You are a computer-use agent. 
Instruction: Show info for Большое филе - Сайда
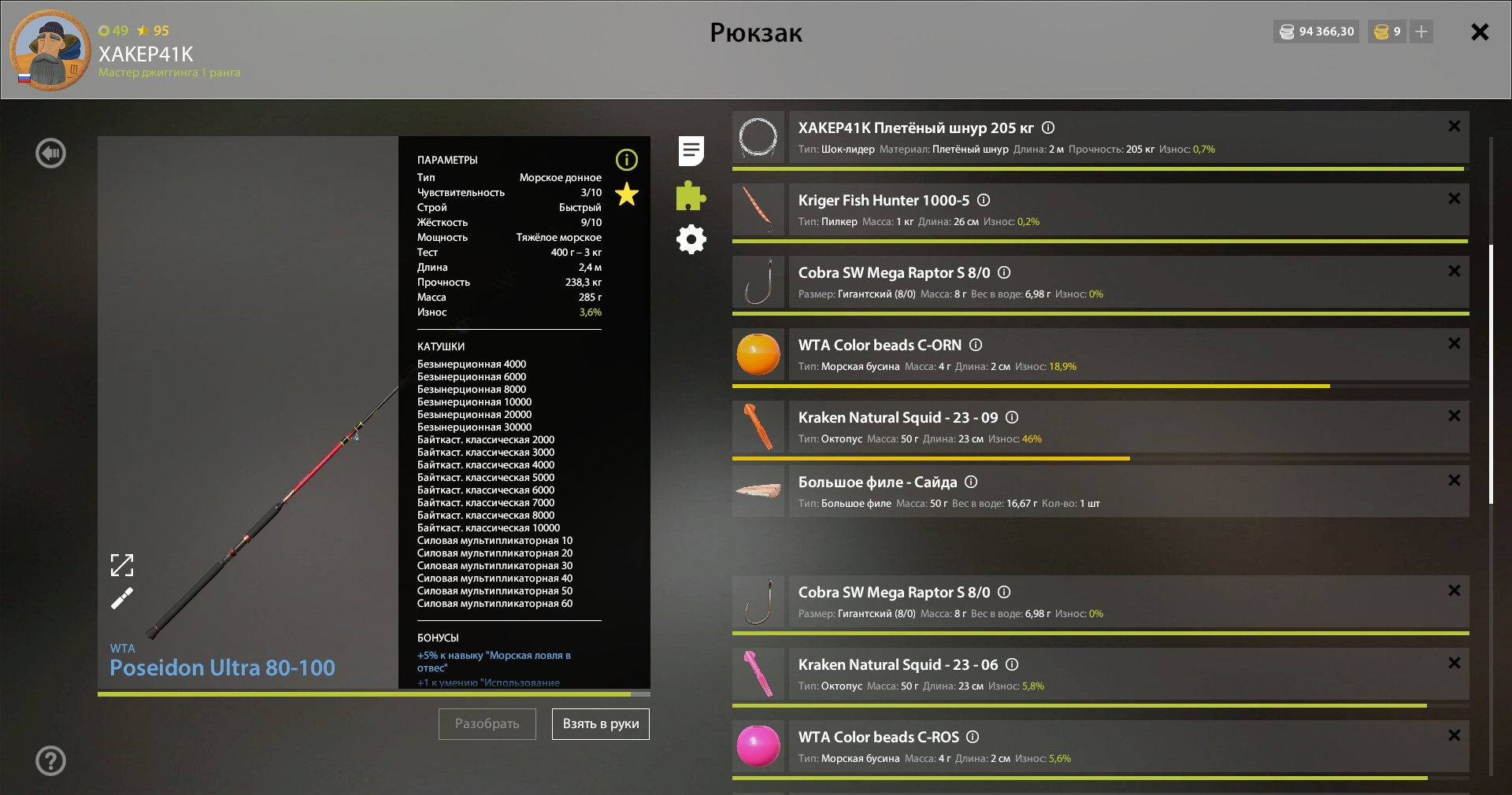(971, 482)
